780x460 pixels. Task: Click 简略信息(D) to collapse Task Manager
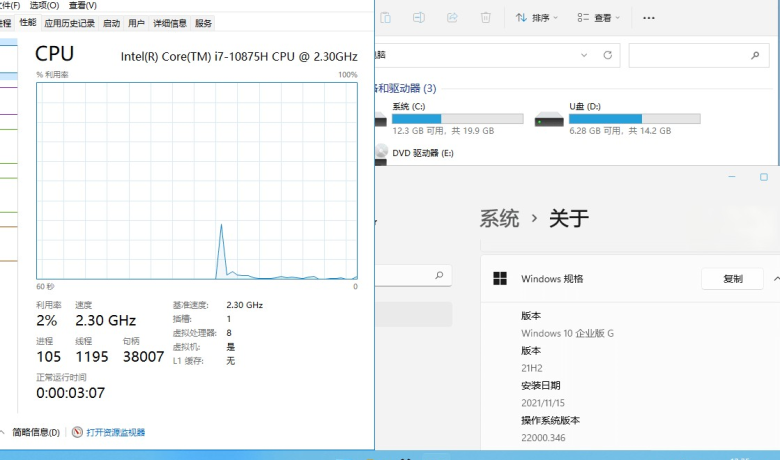point(36,432)
